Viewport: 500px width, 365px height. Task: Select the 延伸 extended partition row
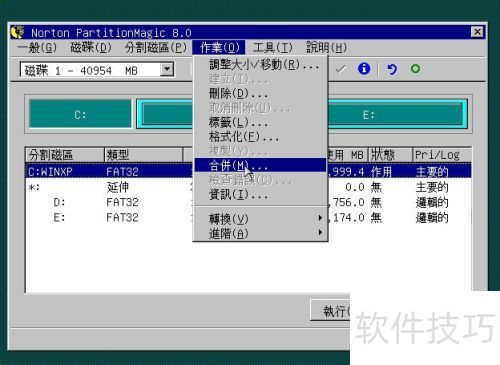coord(248,187)
